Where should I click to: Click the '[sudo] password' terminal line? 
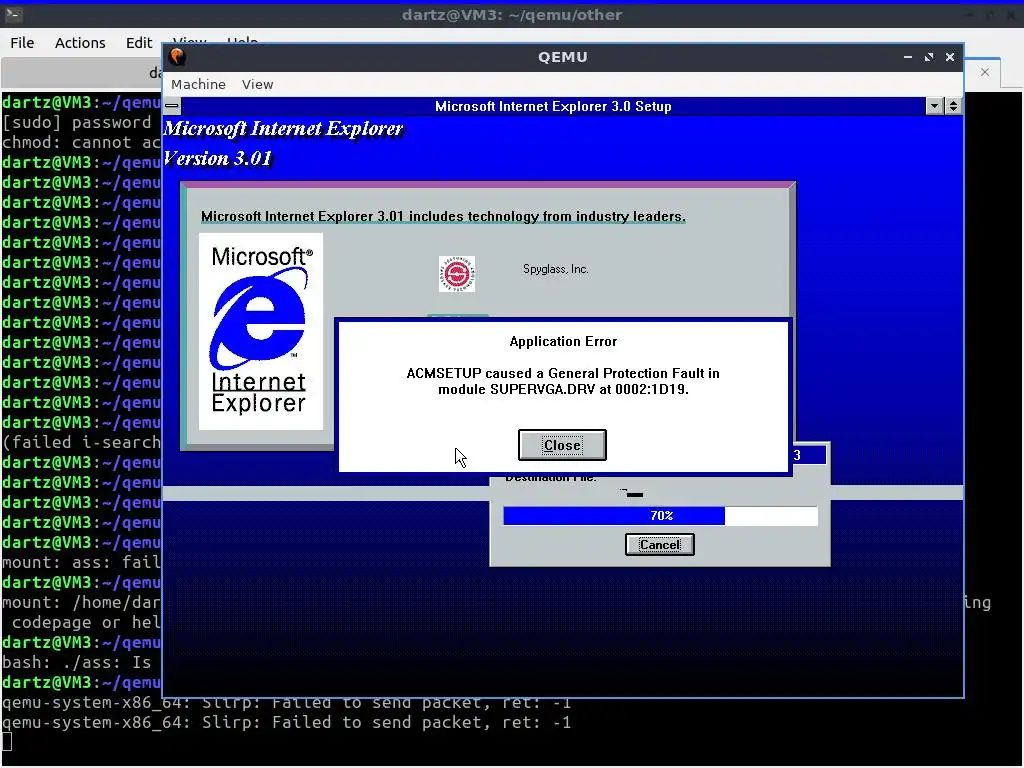pyautogui.click(x=77, y=122)
